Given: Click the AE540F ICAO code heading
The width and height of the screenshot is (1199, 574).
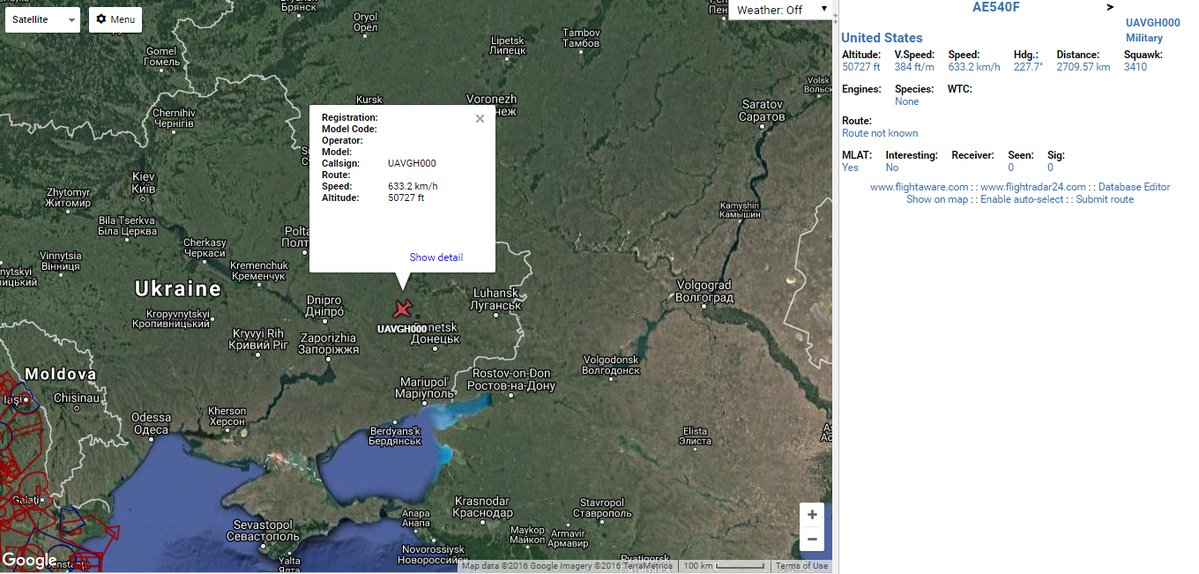Looking at the screenshot, I should pos(996,8).
